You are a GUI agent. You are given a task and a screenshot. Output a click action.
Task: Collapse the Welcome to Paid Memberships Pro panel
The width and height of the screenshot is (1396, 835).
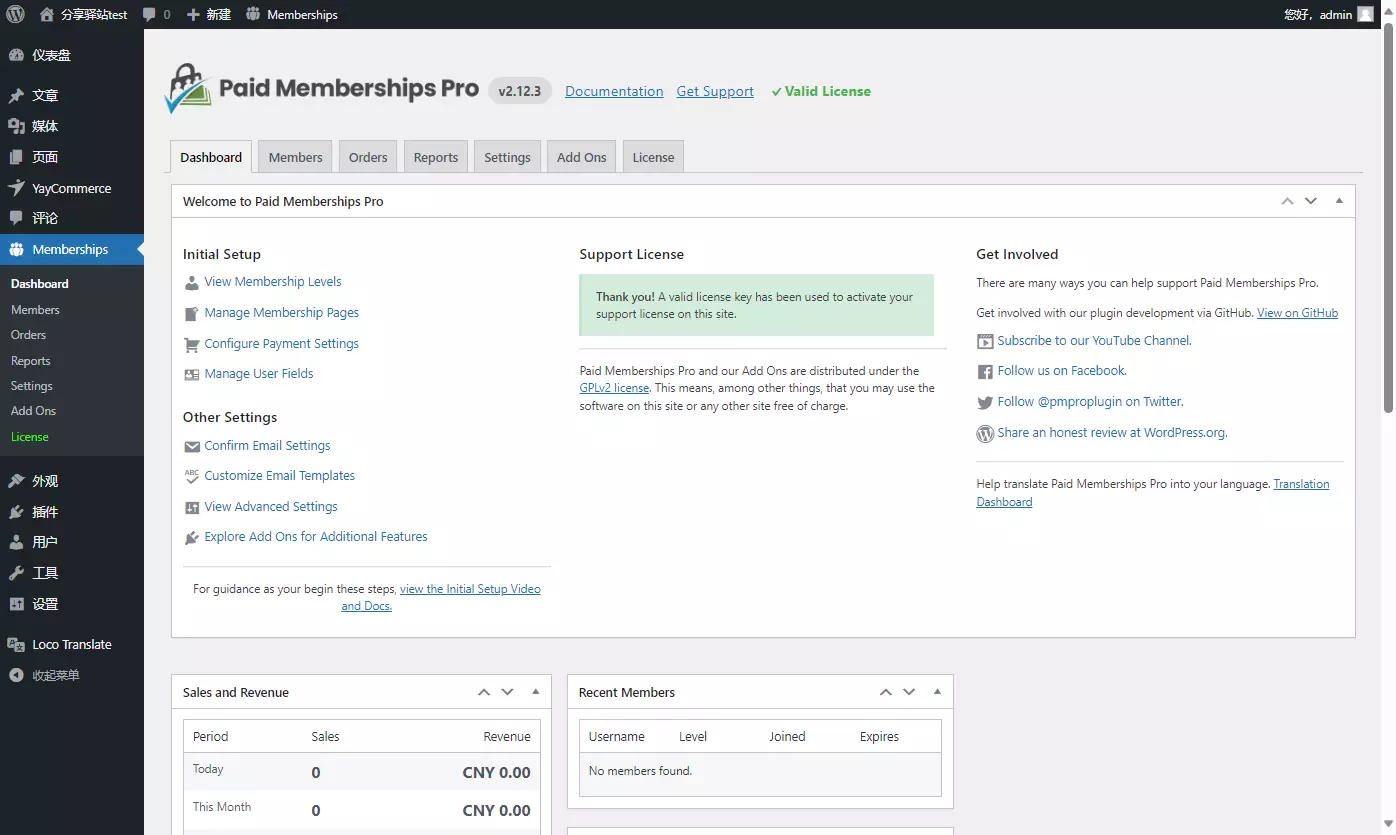(1339, 201)
